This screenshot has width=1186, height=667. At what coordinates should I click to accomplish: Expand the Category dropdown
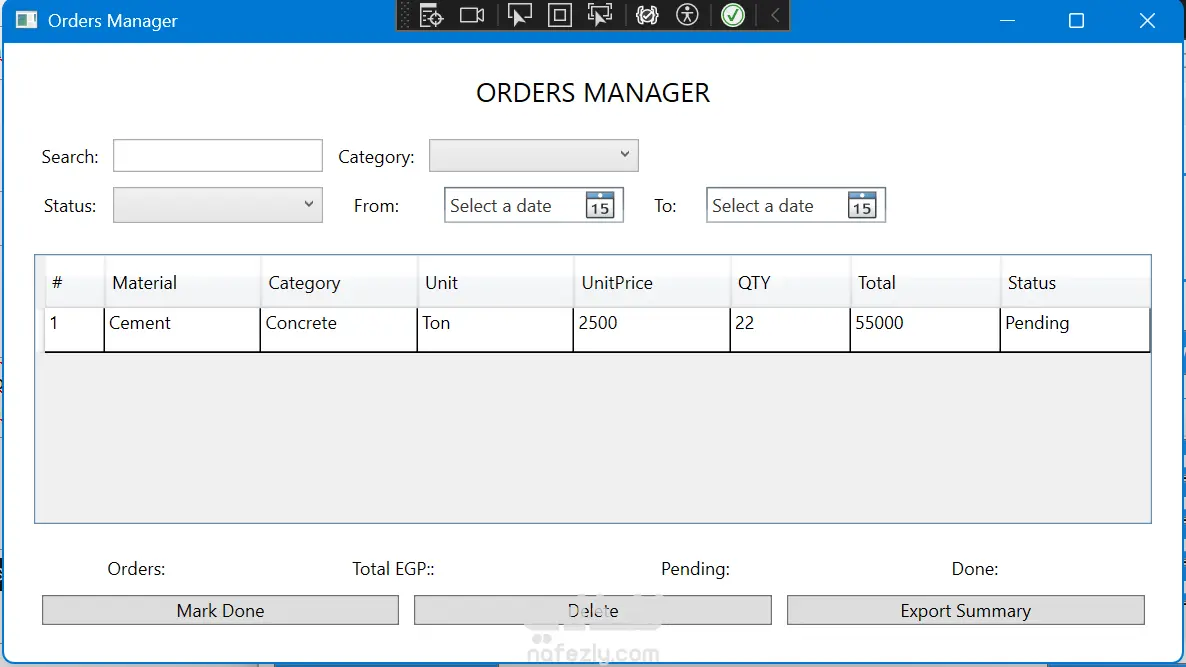coord(533,156)
